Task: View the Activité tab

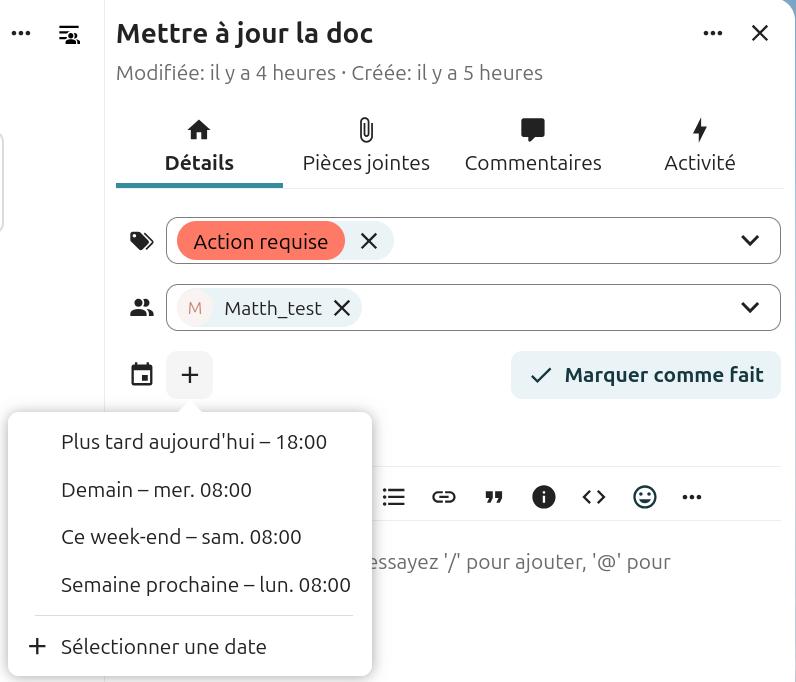Action: 700,146
